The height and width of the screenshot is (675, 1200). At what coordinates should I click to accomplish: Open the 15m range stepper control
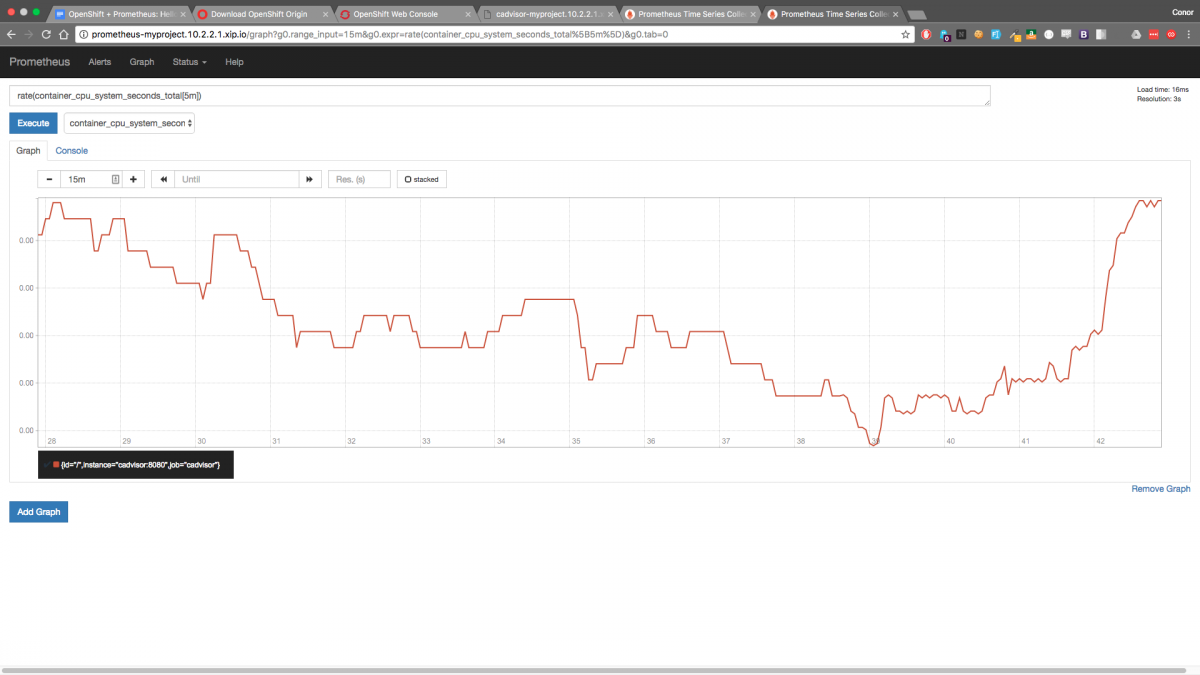click(x=116, y=179)
